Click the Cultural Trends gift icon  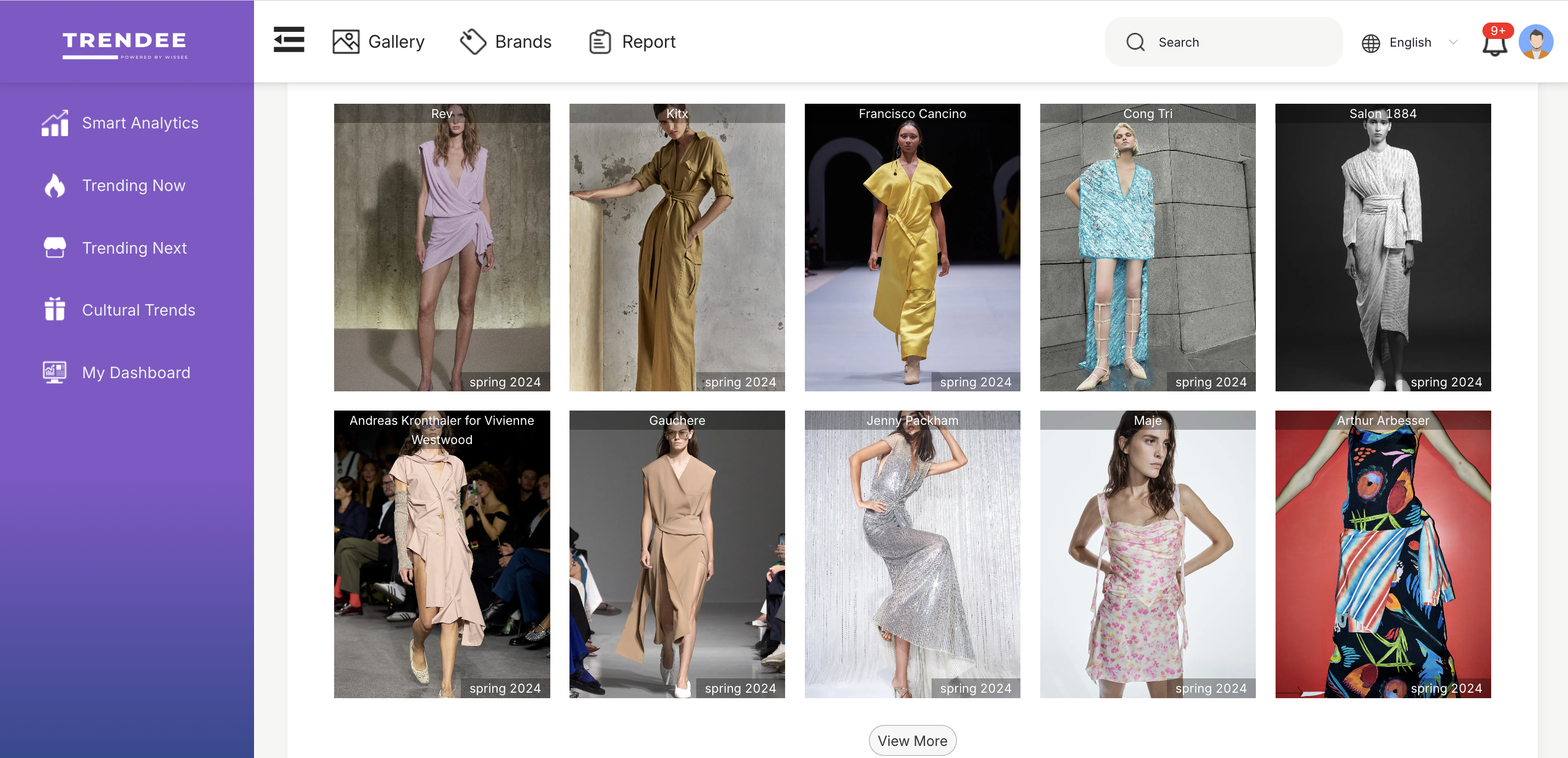tap(55, 309)
